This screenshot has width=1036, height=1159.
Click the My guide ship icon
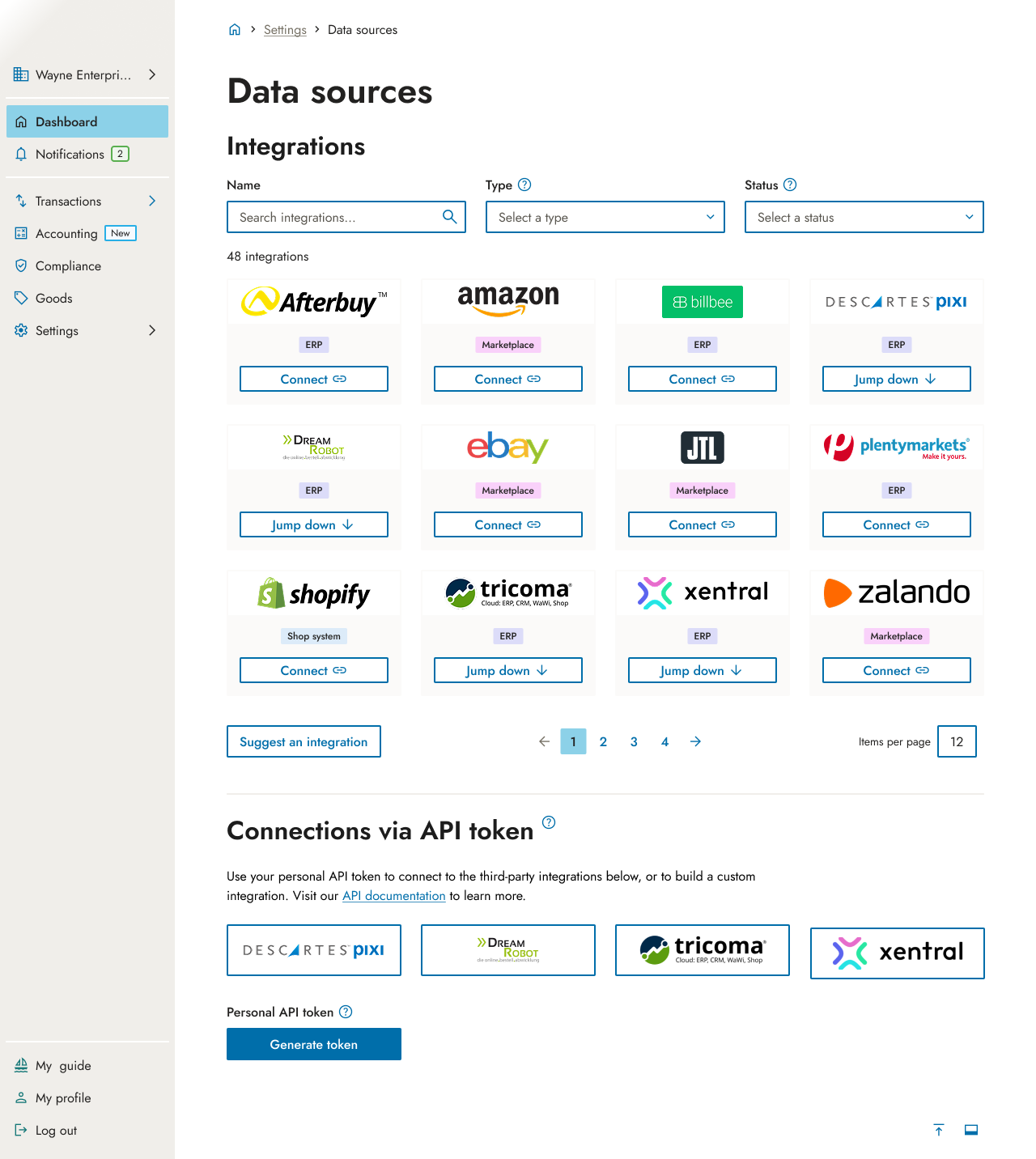pyautogui.click(x=21, y=1065)
